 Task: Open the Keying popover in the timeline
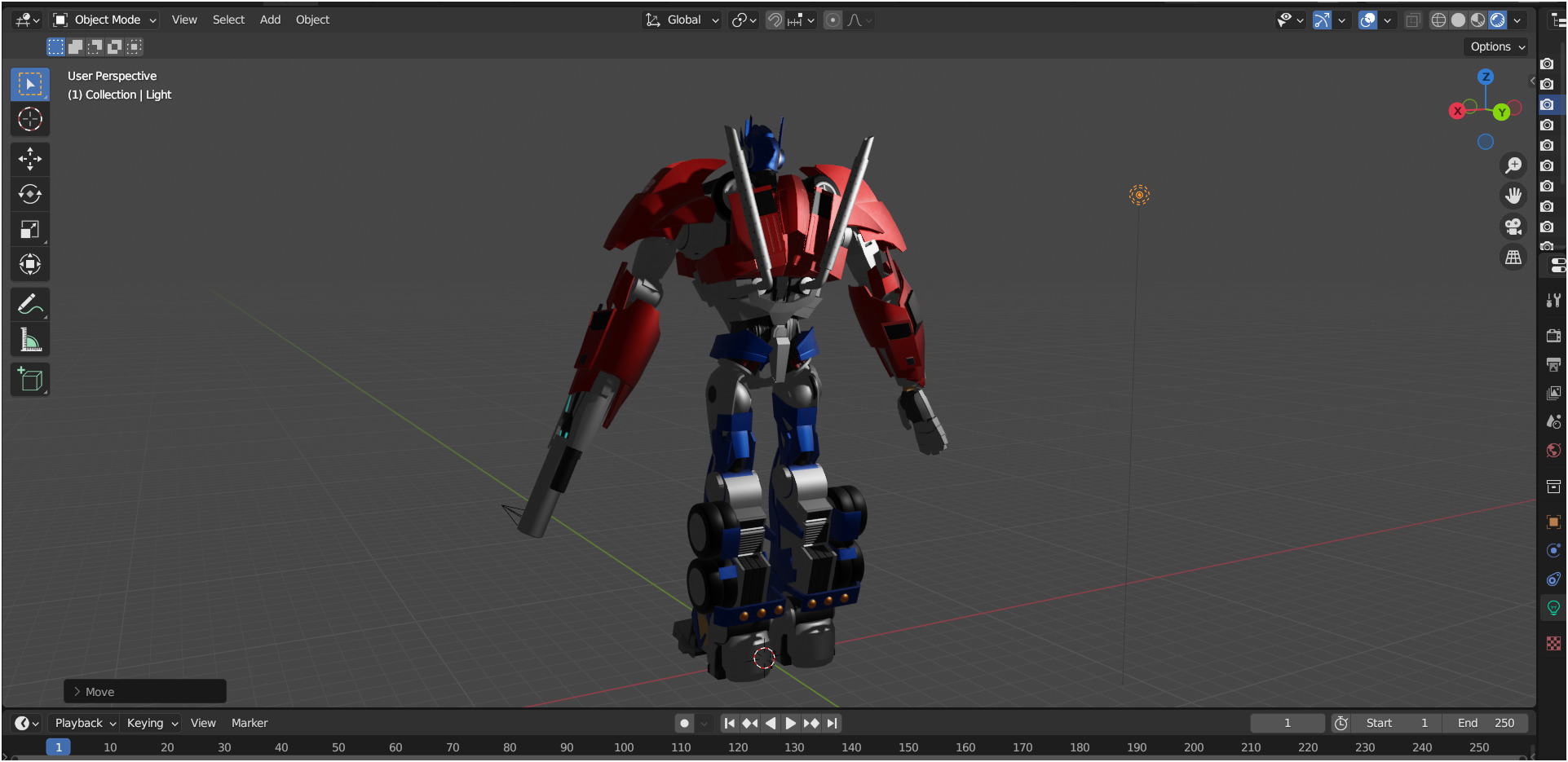pyautogui.click(x=152, y=723)
